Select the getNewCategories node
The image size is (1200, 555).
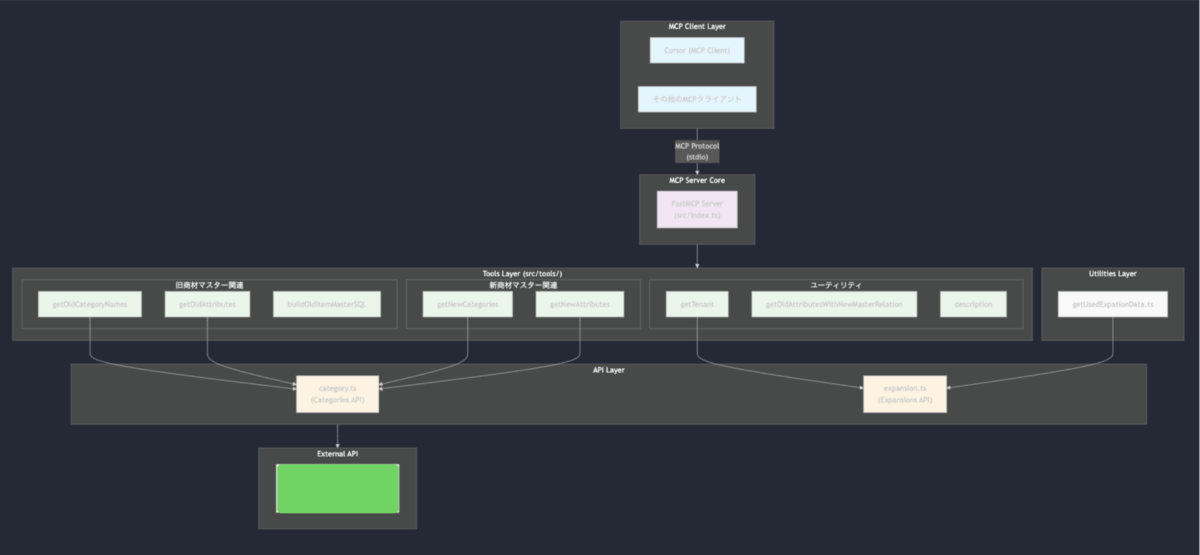pos(468,304)
